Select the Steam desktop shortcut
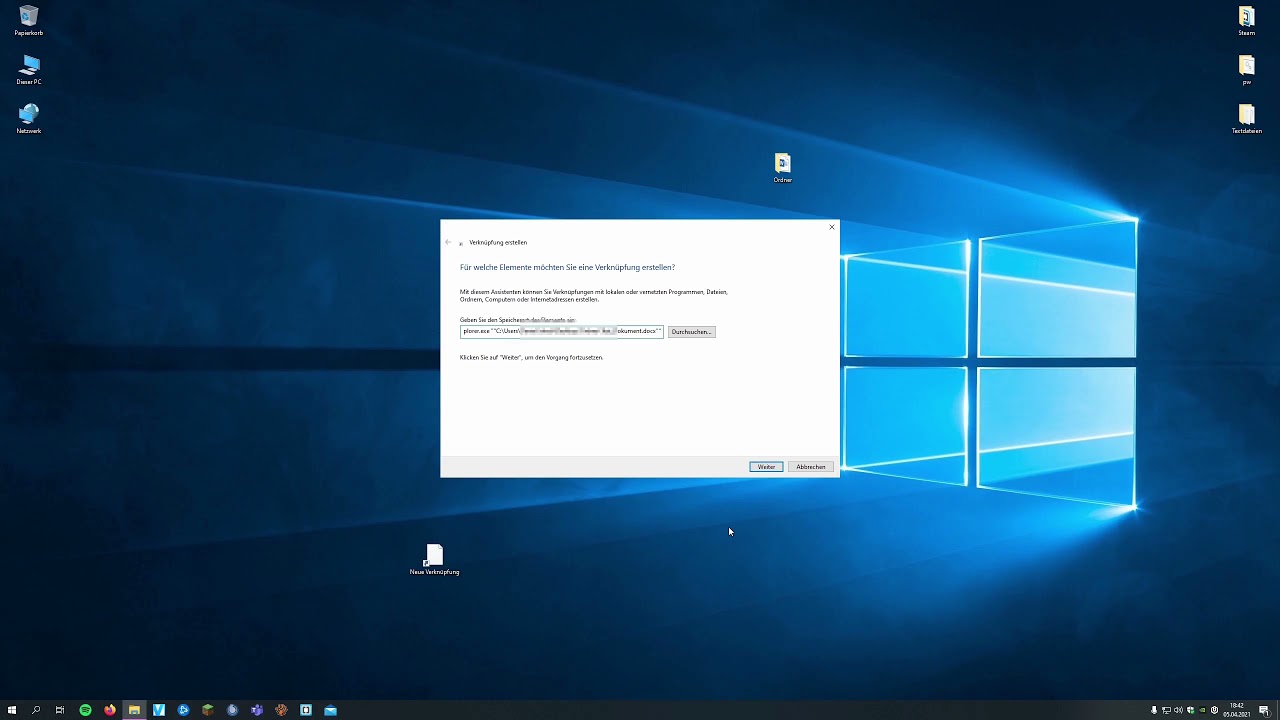This screenshot has height=720, width=1280. click(x=1246, y=21)
